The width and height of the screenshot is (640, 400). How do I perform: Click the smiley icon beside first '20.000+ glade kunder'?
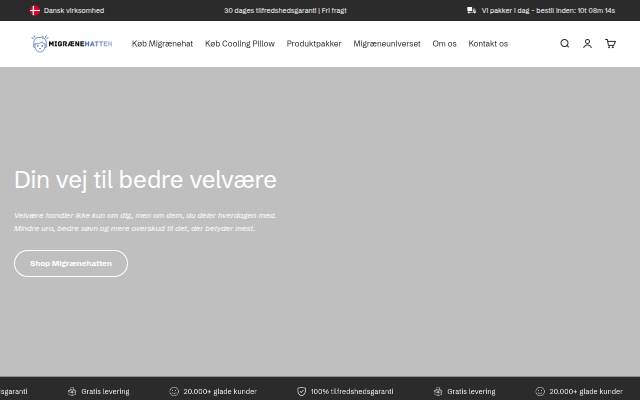tap(174, 391)
